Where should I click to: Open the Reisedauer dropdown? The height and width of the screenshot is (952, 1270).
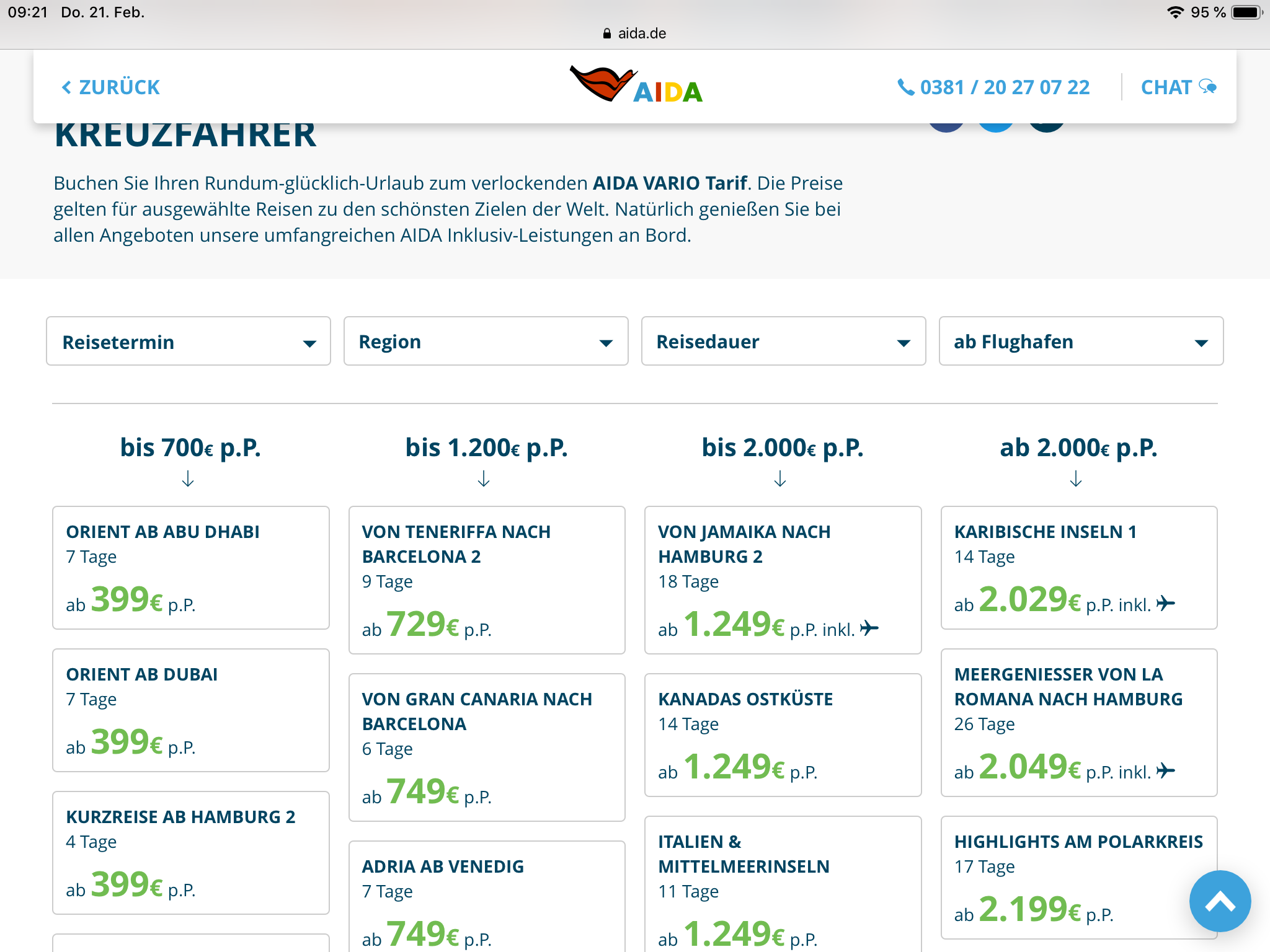pyautogui.click(x=783, y=342)
